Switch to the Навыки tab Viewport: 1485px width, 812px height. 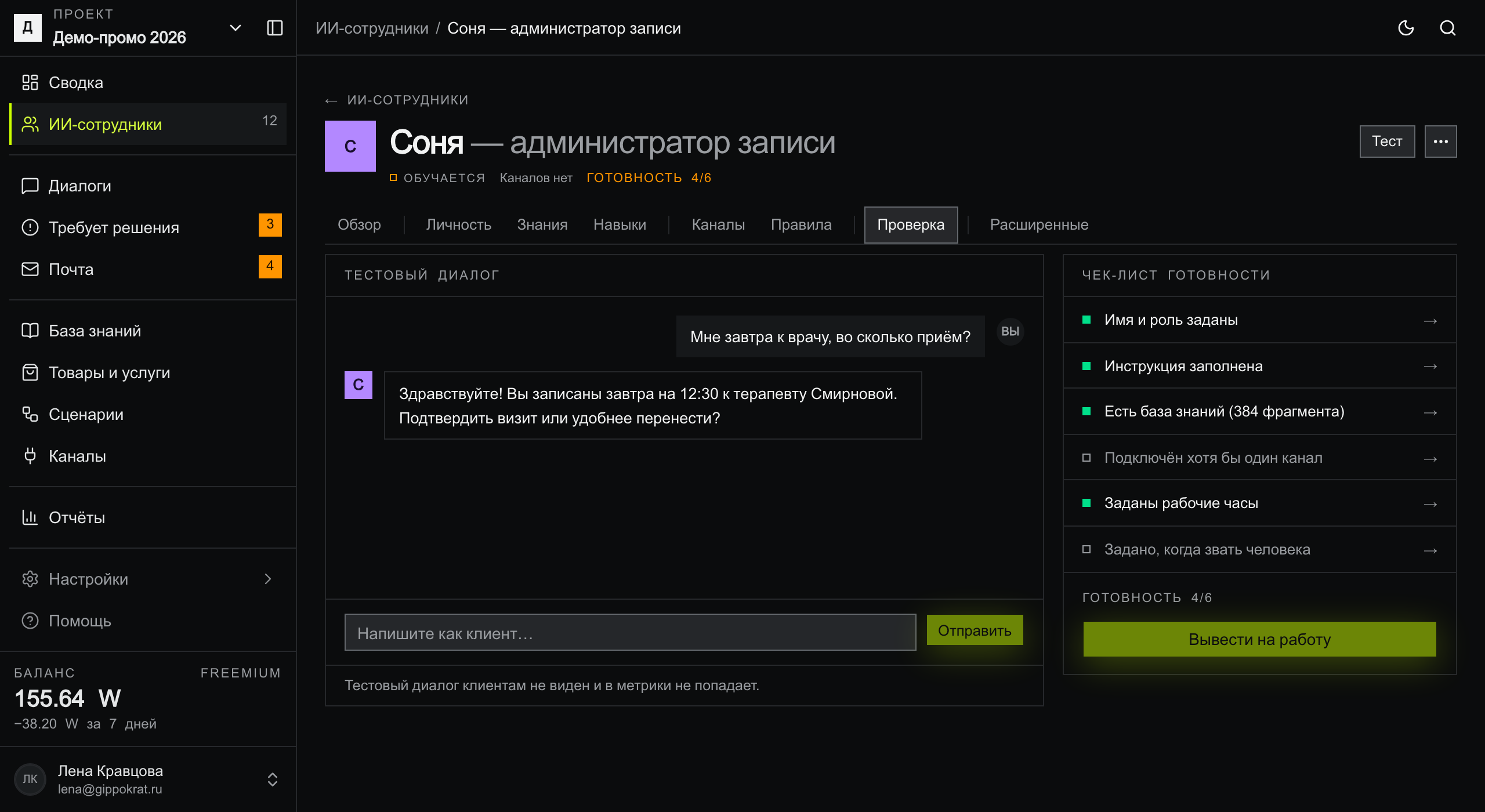[620, 225]
